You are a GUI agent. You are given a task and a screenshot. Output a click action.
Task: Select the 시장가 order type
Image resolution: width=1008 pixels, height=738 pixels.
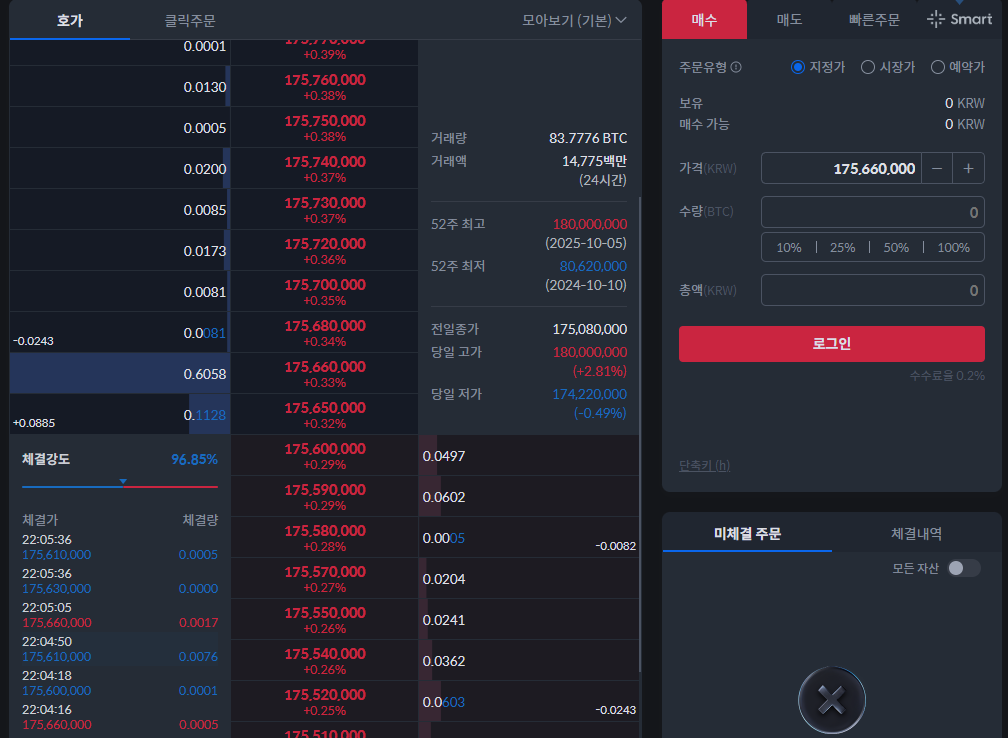[868, 67]
